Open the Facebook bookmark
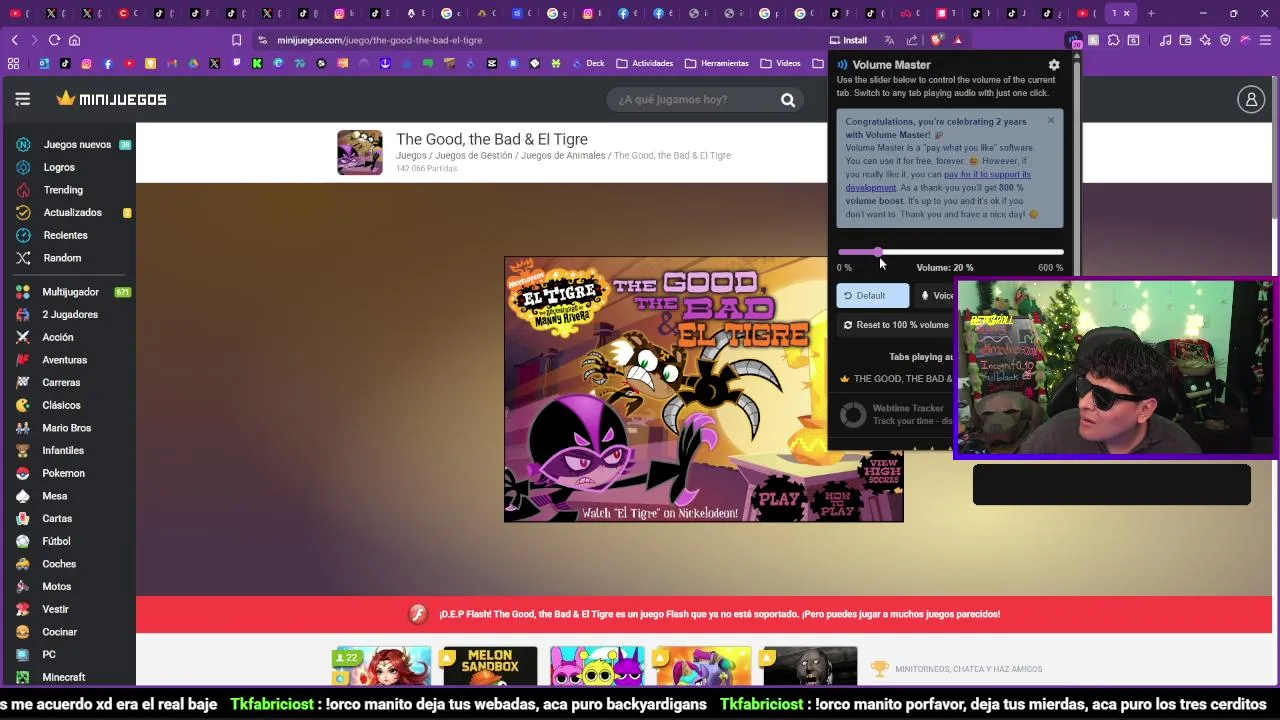This screenshot has width=1280, height=720. pos(108,63)
